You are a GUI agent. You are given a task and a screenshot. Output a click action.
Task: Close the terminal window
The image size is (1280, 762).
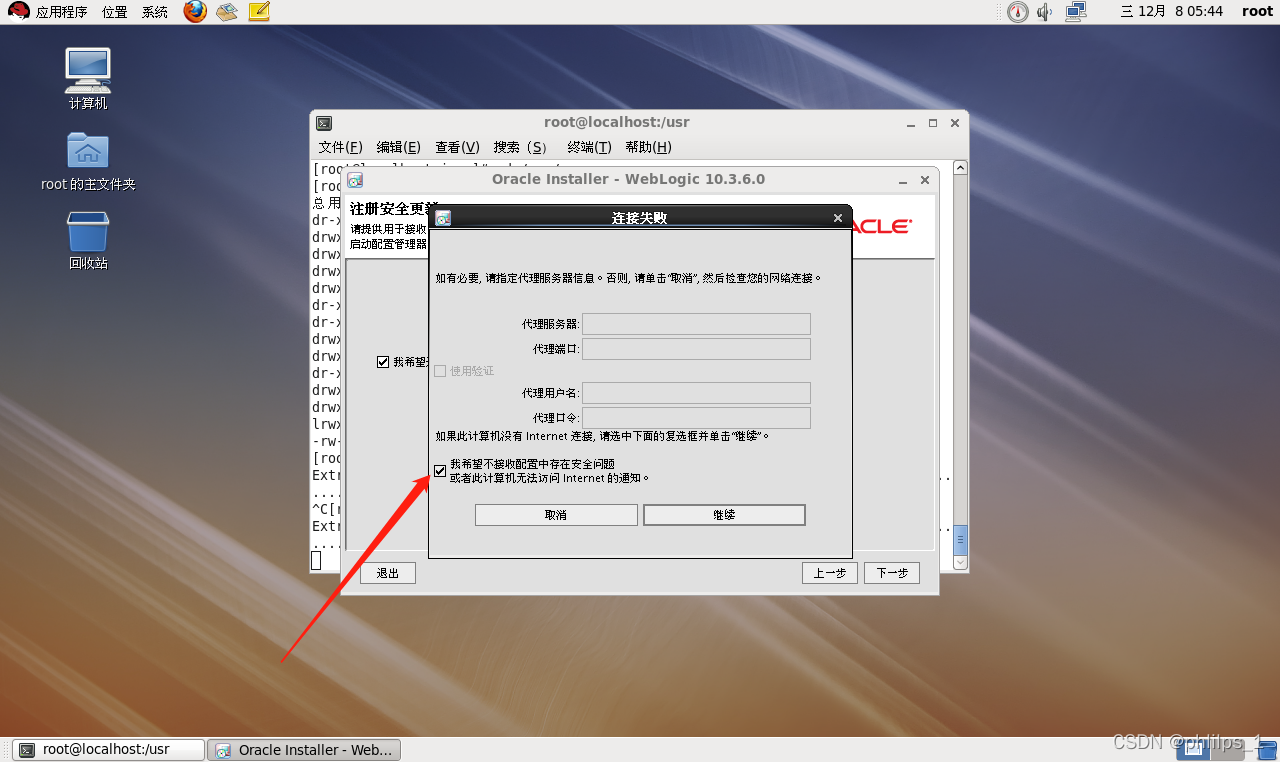click(x=955, y=123)
